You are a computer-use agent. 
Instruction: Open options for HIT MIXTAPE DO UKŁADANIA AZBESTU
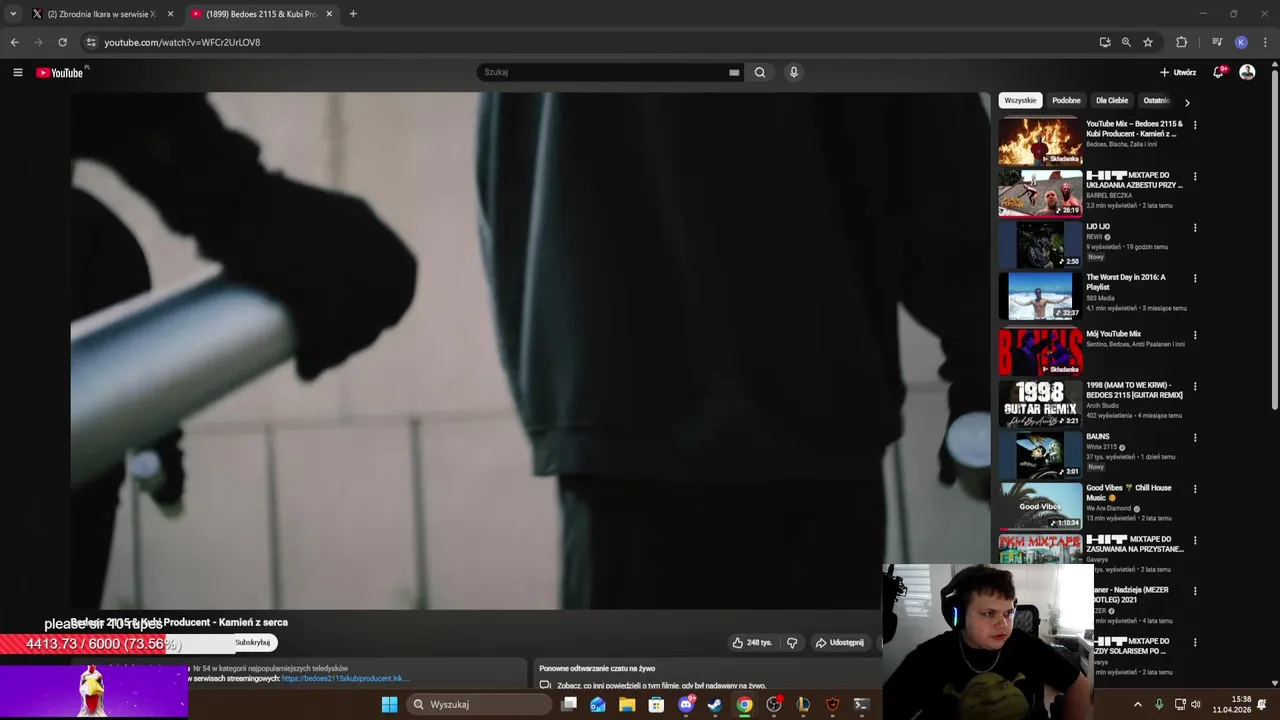coord(1195,176)
